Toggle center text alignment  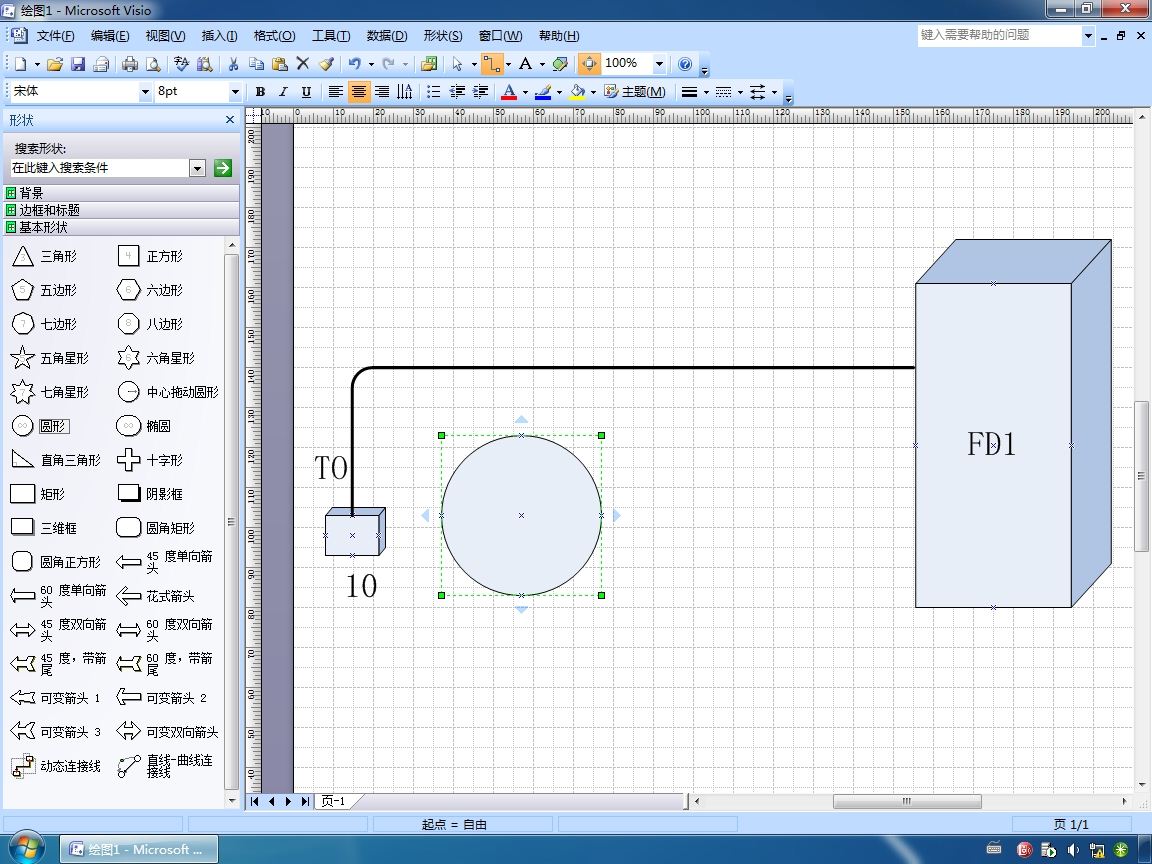359,92
